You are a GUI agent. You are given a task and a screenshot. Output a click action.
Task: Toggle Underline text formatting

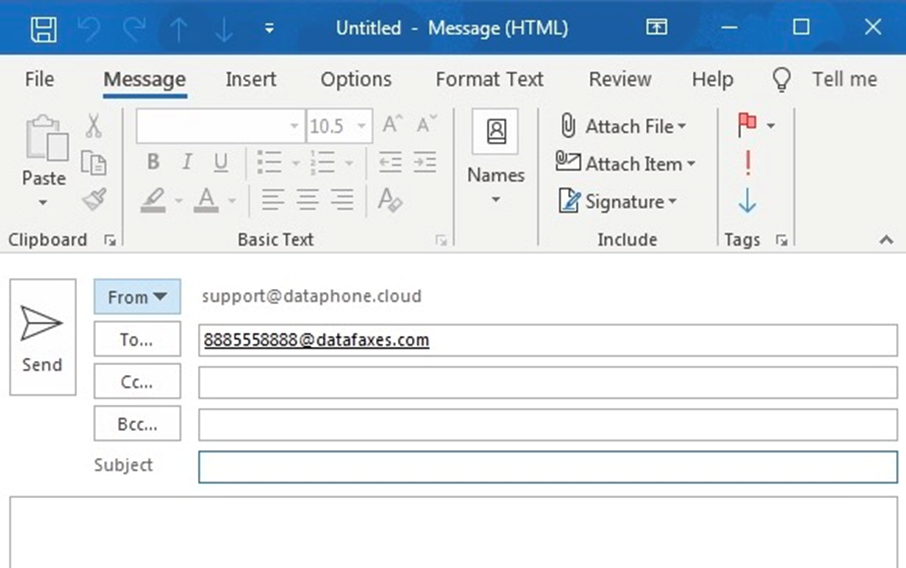click(220, 162)
